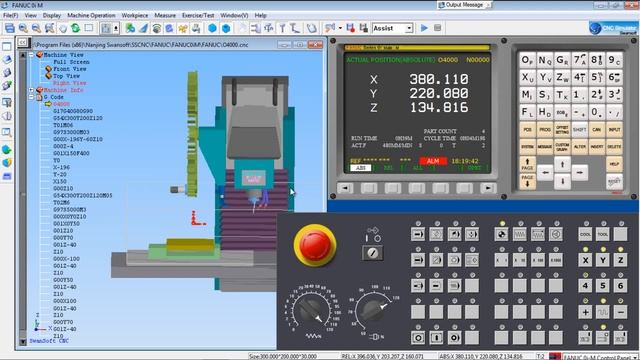Click the JOG mode wave button

520,234
